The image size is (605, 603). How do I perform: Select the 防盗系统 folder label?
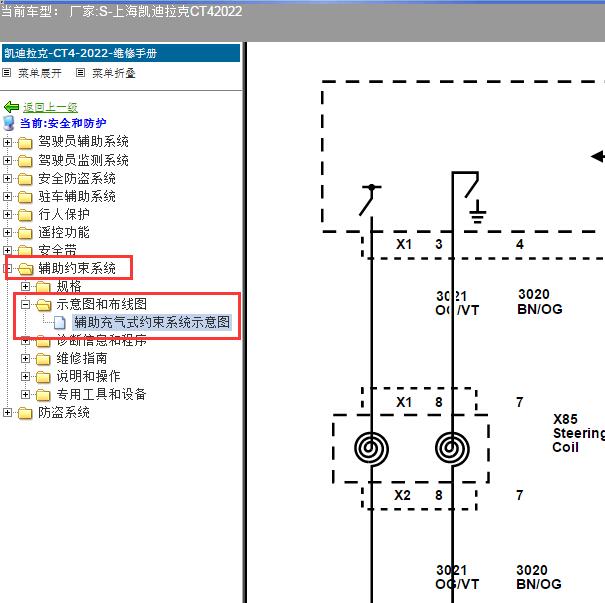pos(64,412)
